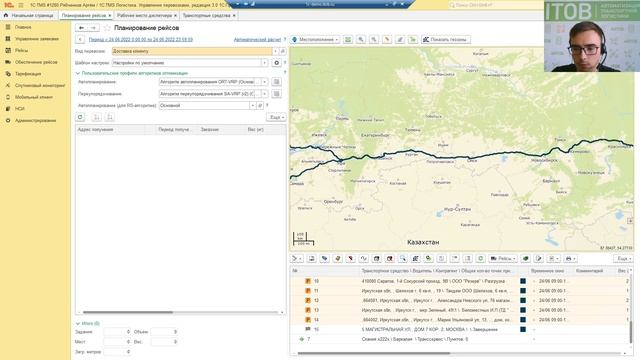Click the color square in row 15

pos(523,329)
